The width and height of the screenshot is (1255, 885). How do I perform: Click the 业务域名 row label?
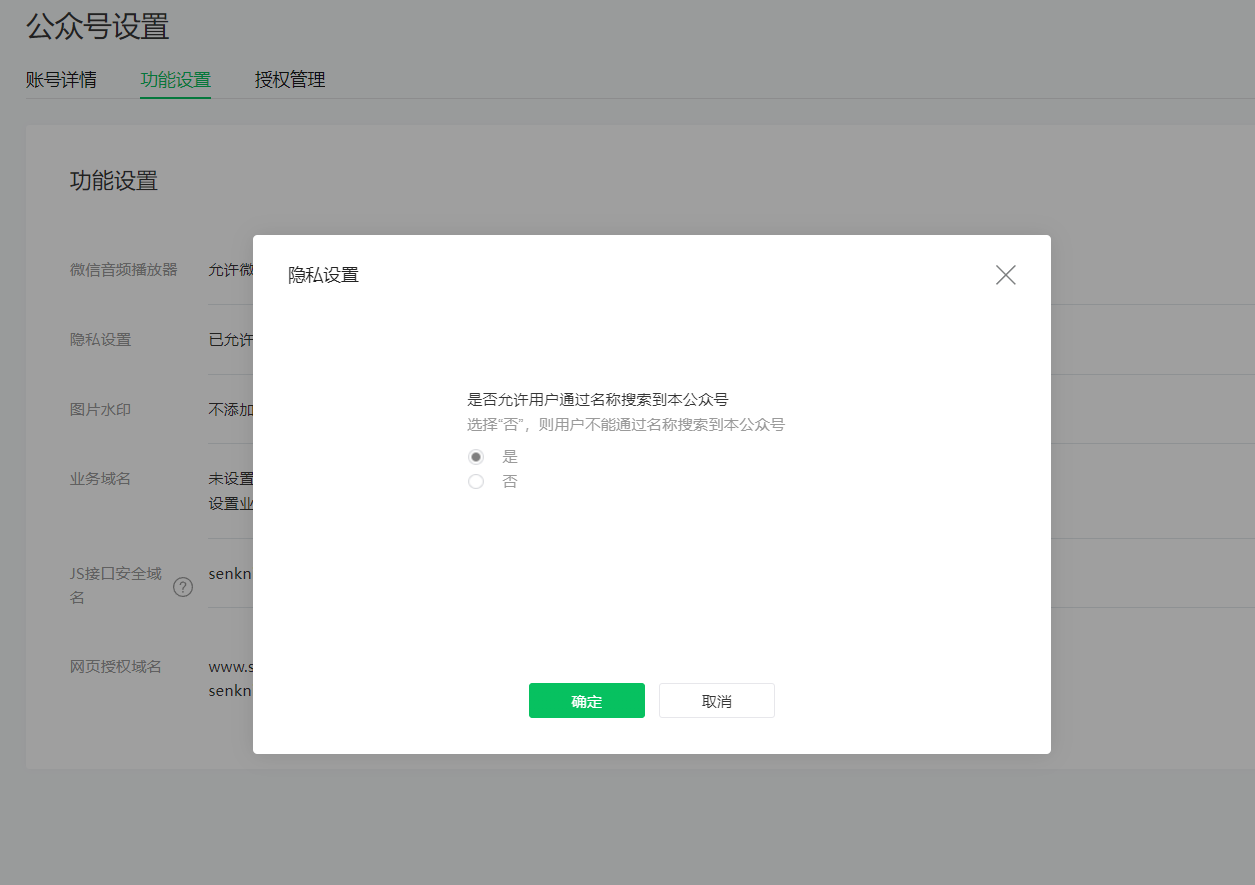pos(101,478)
